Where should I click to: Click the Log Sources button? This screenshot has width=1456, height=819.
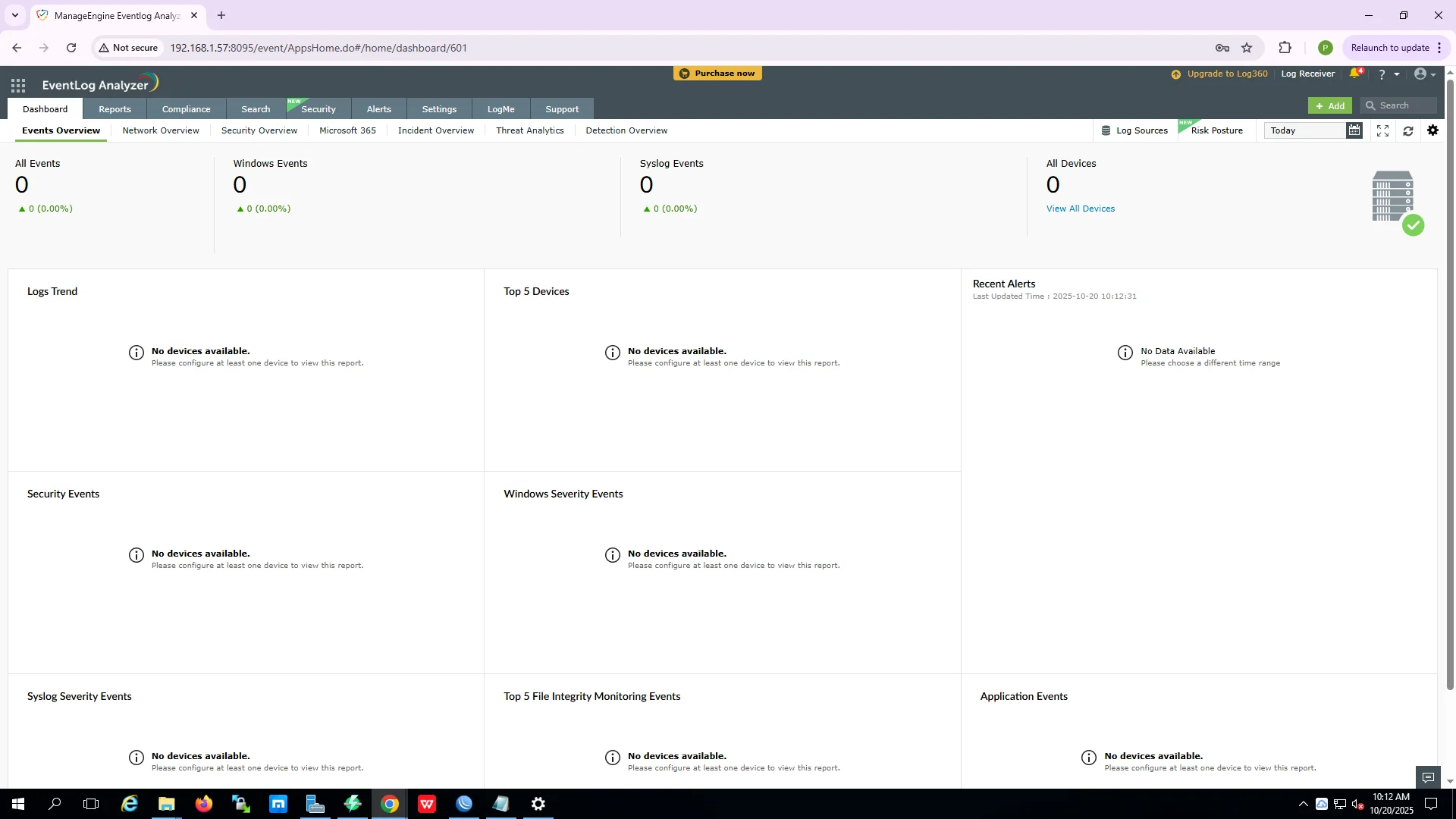point(1134,130)
